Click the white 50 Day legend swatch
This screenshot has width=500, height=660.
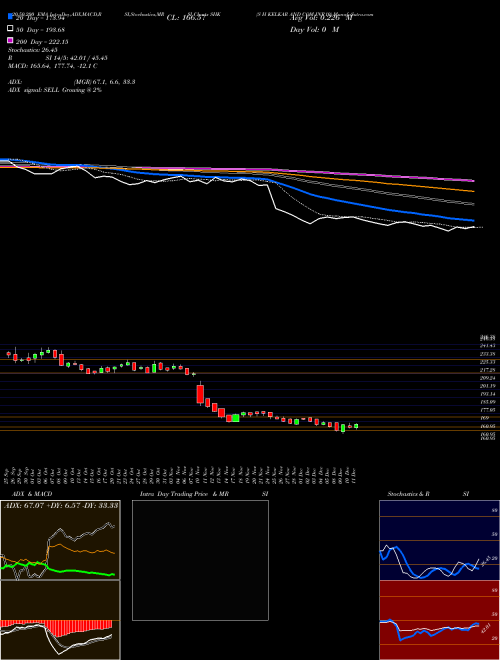(x=10, y=29)
